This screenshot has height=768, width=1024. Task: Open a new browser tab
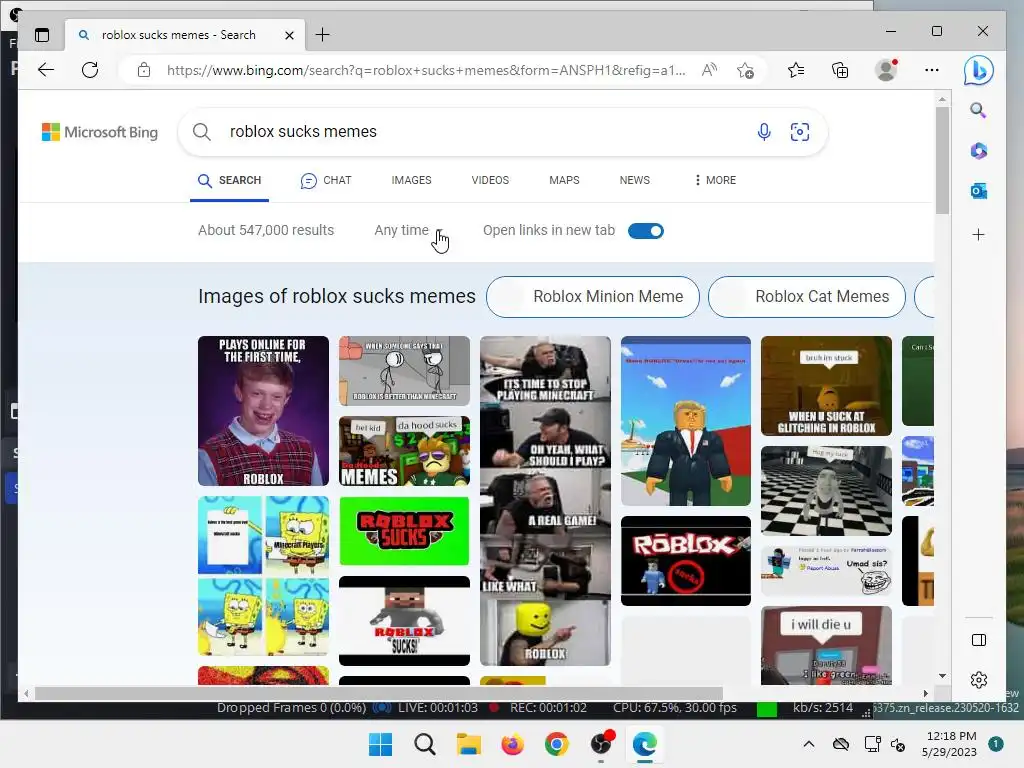(x=323, y=35)
